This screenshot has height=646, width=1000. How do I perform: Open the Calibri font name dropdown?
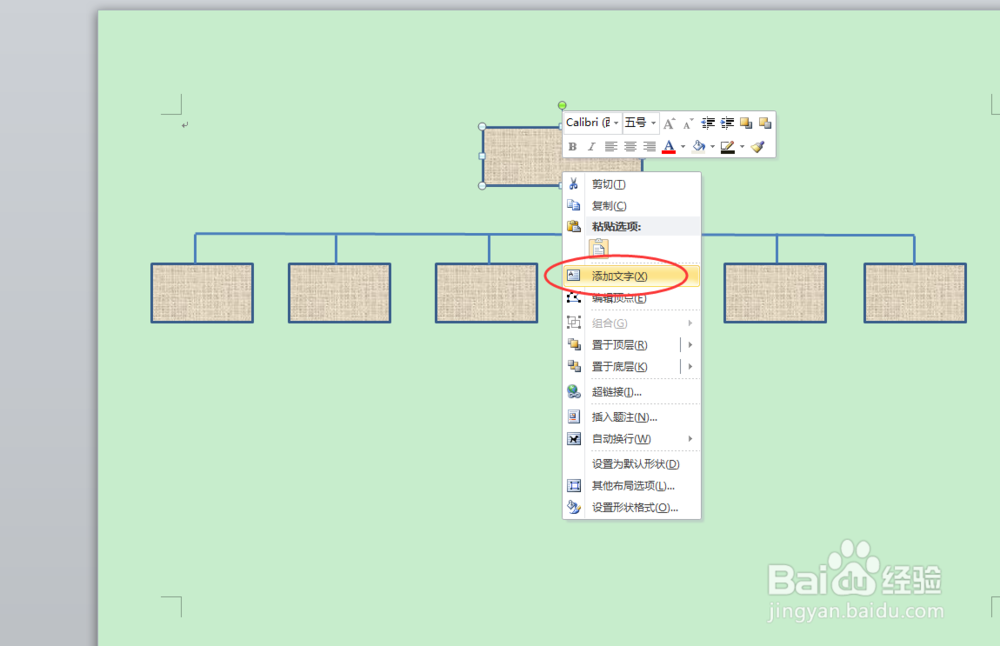coord(616,122)
